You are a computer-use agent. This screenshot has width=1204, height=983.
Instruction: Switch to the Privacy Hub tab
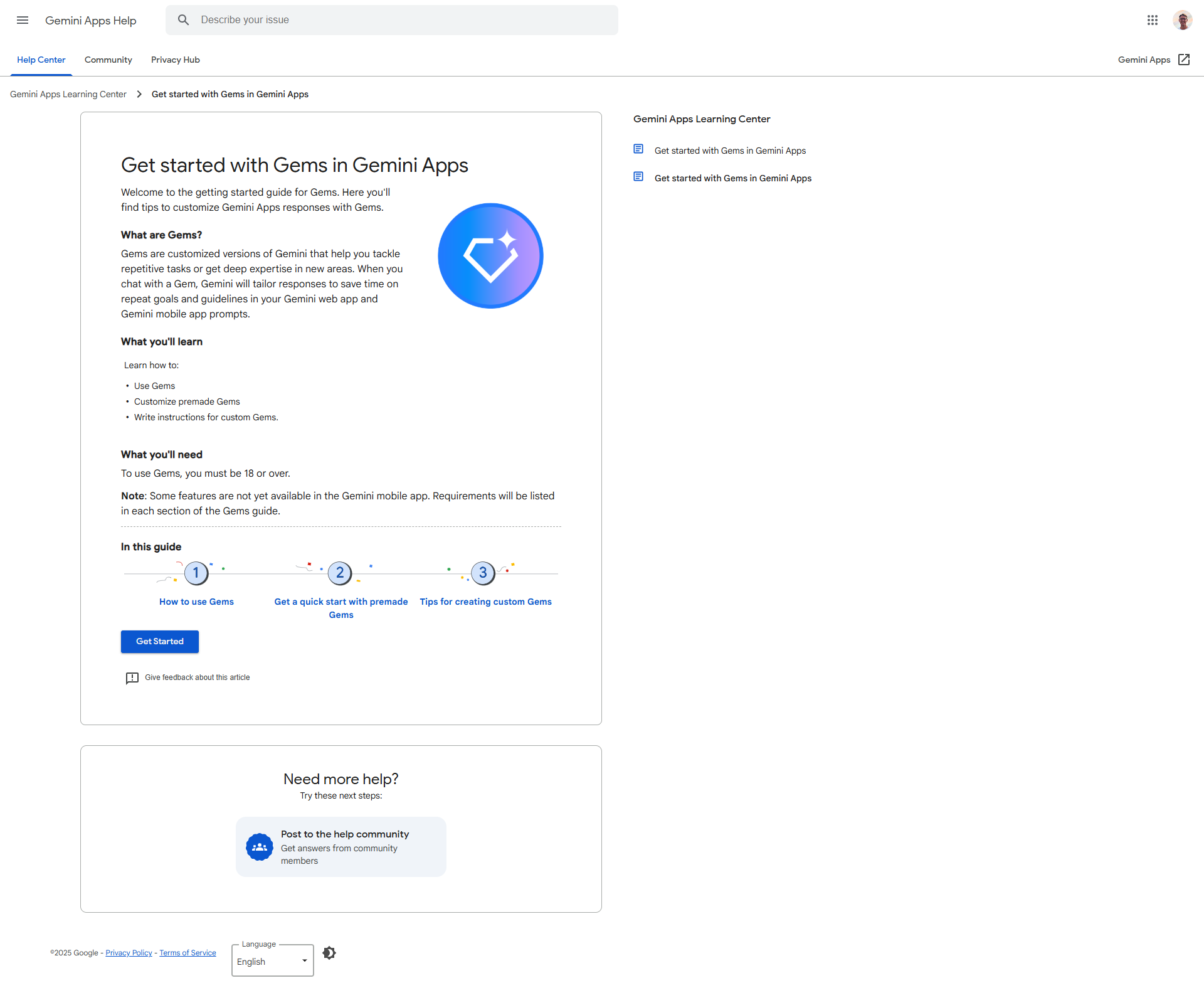click(x=175, y=60)
